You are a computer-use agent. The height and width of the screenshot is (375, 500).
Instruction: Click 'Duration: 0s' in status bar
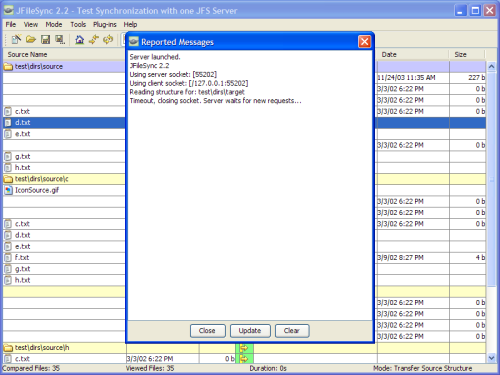coord(268,368)
